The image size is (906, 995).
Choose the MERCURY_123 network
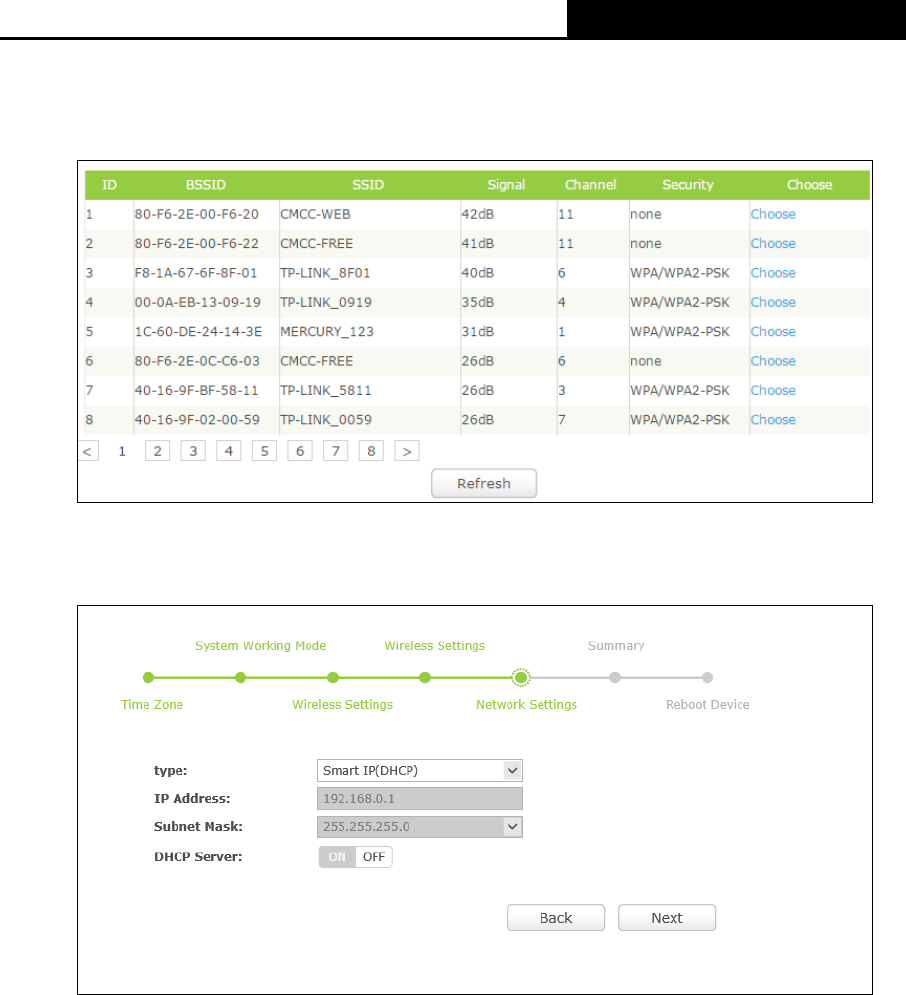coord(773,331)
